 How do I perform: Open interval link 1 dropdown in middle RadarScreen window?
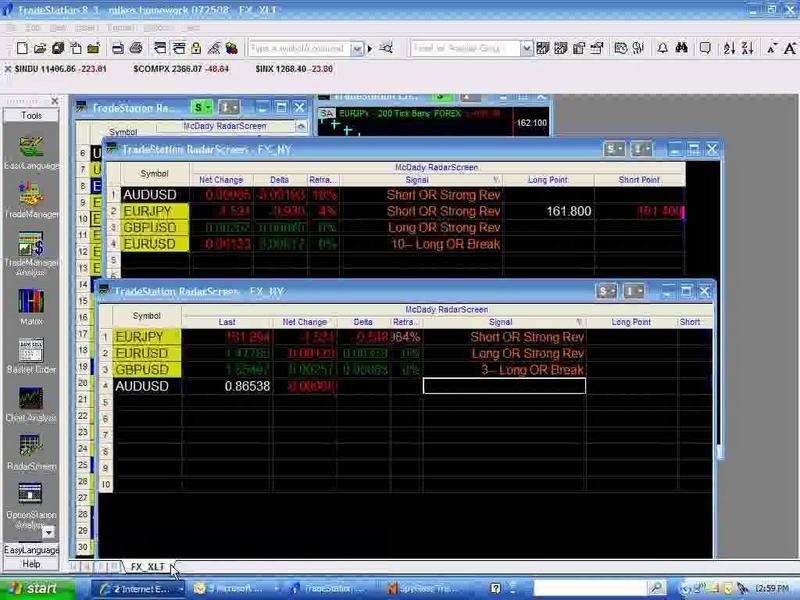(641, 149)
